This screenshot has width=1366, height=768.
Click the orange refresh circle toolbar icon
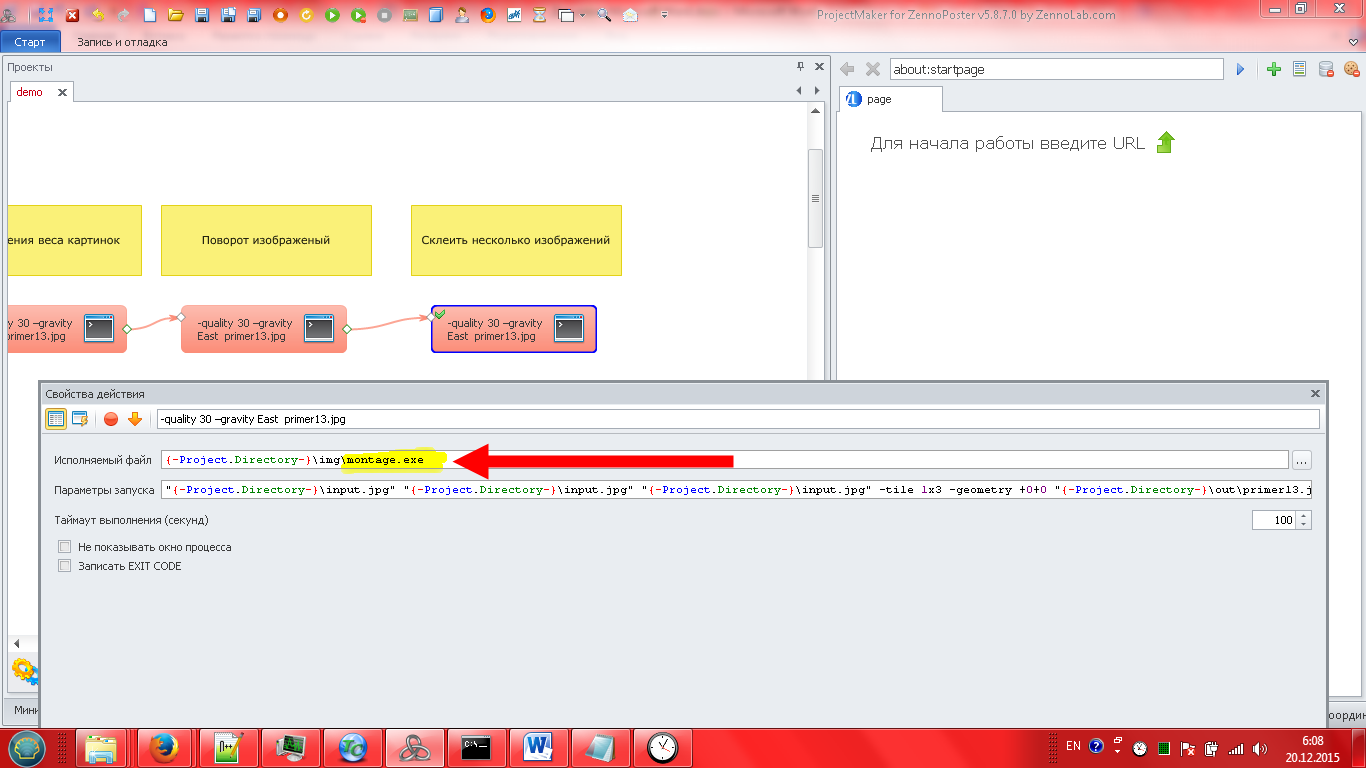[x=306, y=14]
